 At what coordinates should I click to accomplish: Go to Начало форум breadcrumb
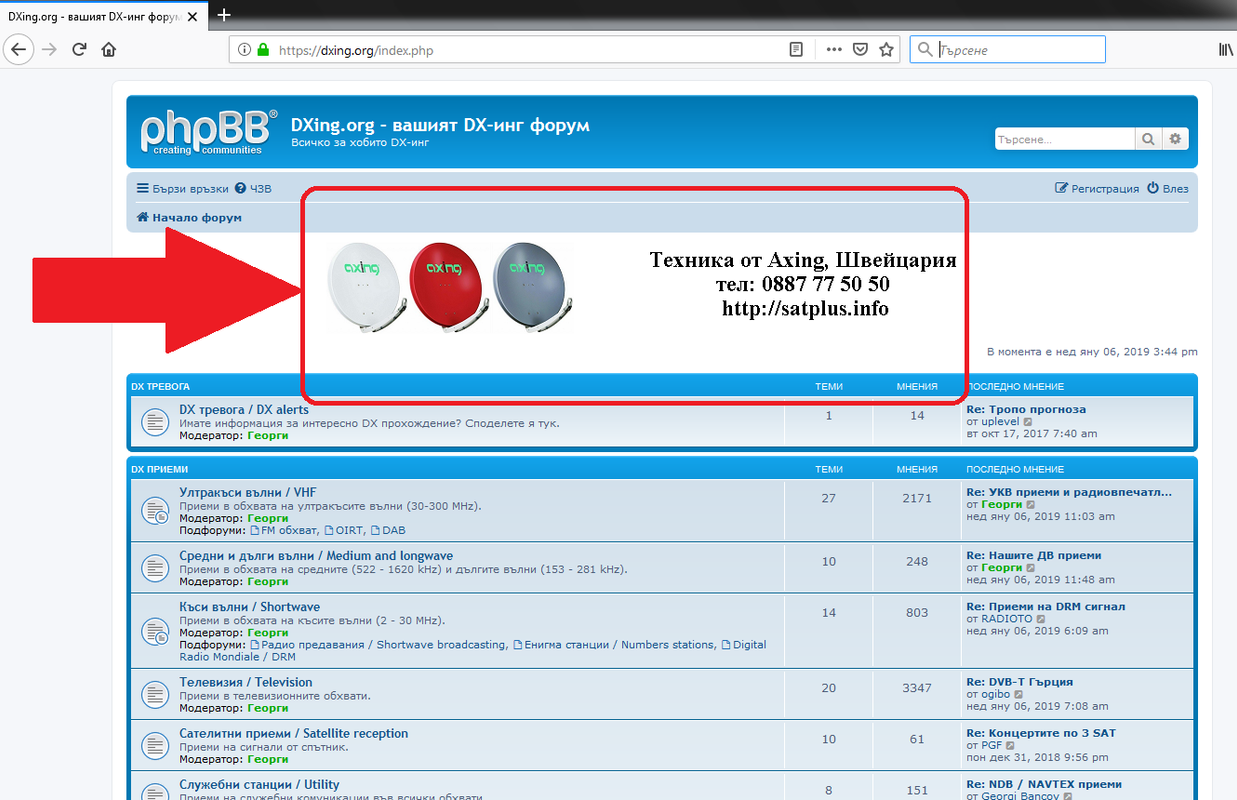189,217
